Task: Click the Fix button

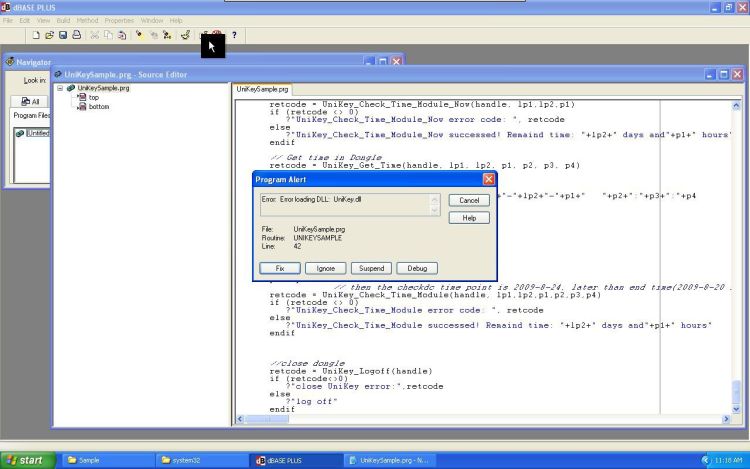Action: tap(280, 268)
